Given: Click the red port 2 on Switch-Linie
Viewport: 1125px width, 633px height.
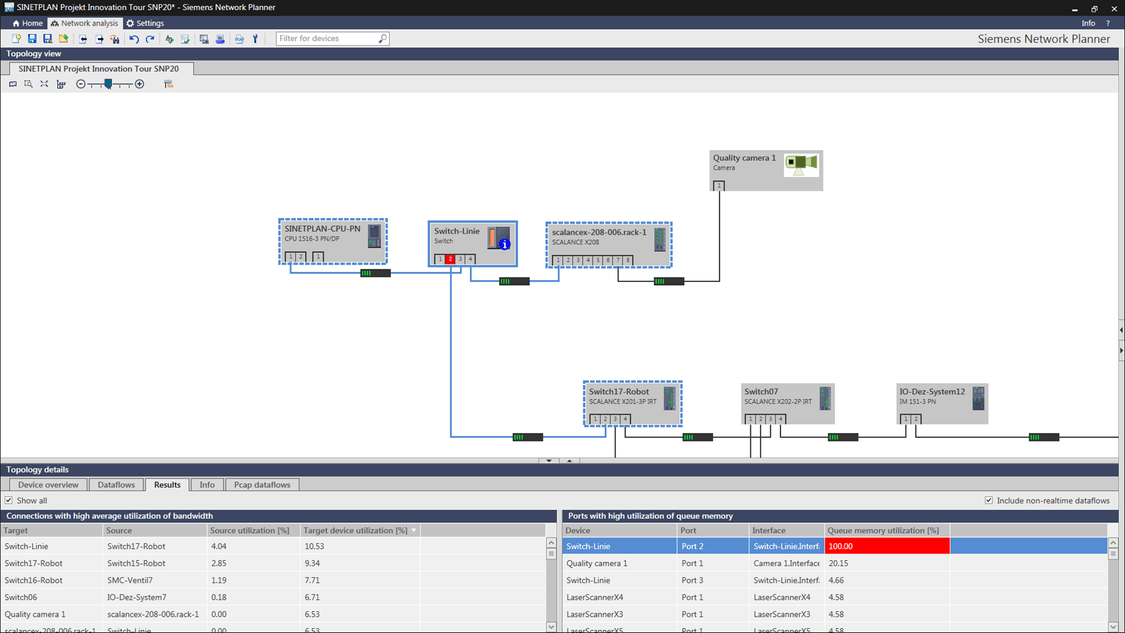Looking at the screenshot, I should click(x=450, y=259).
